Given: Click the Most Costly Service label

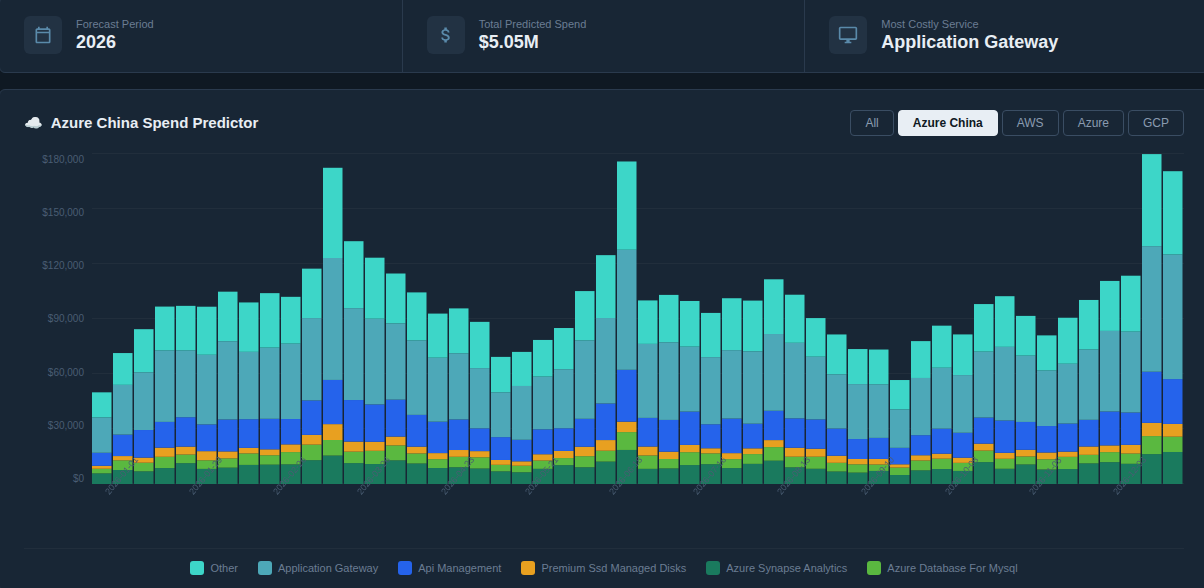Looking at the screenshot, I should coord(929,24).
